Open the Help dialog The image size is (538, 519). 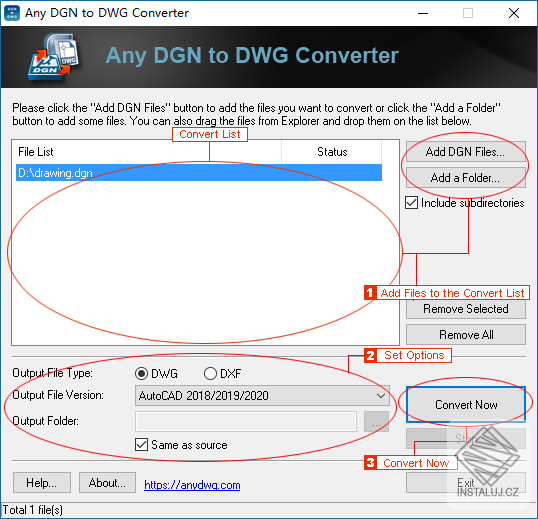tap(42, 483)
